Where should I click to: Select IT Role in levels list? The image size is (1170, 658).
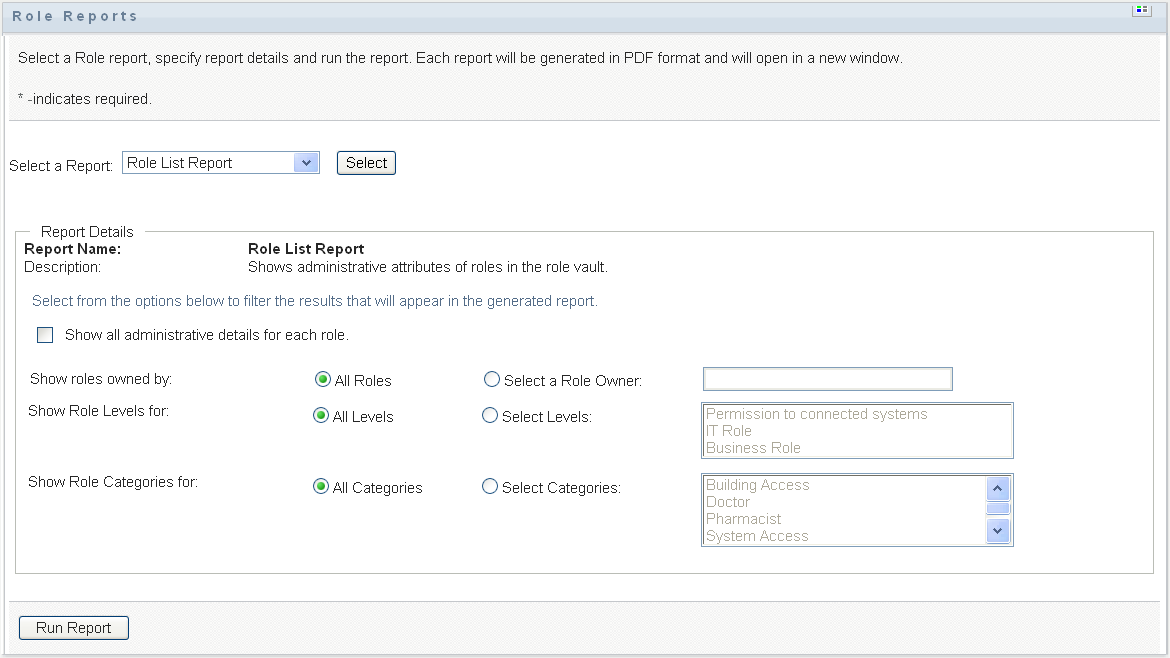point(729,431)
